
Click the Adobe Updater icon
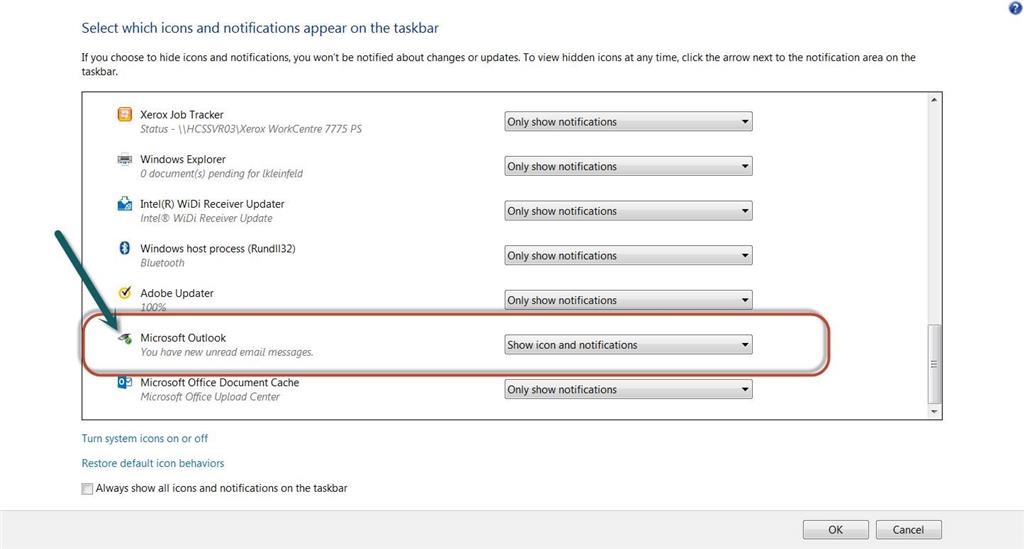pos(124,292)
